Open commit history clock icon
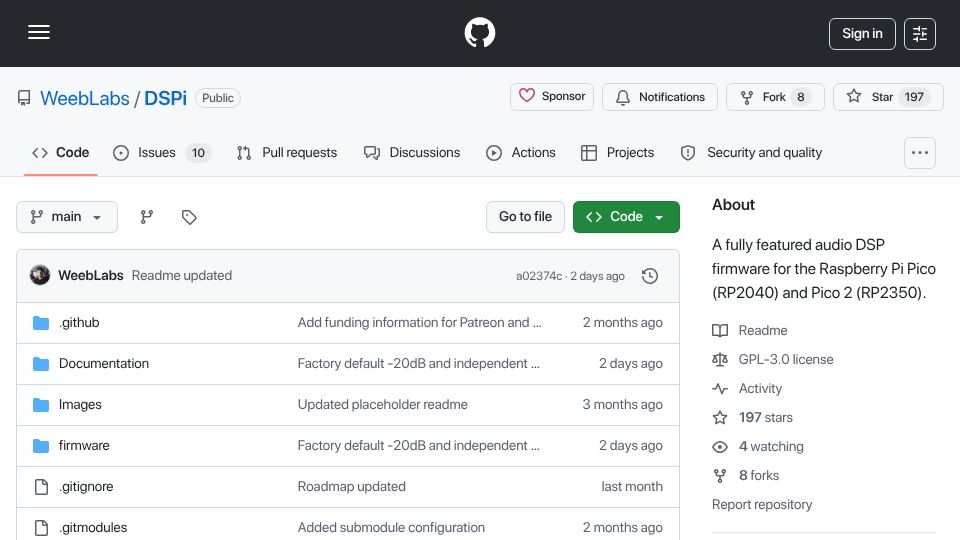960x540 pixels. (650, 276)
